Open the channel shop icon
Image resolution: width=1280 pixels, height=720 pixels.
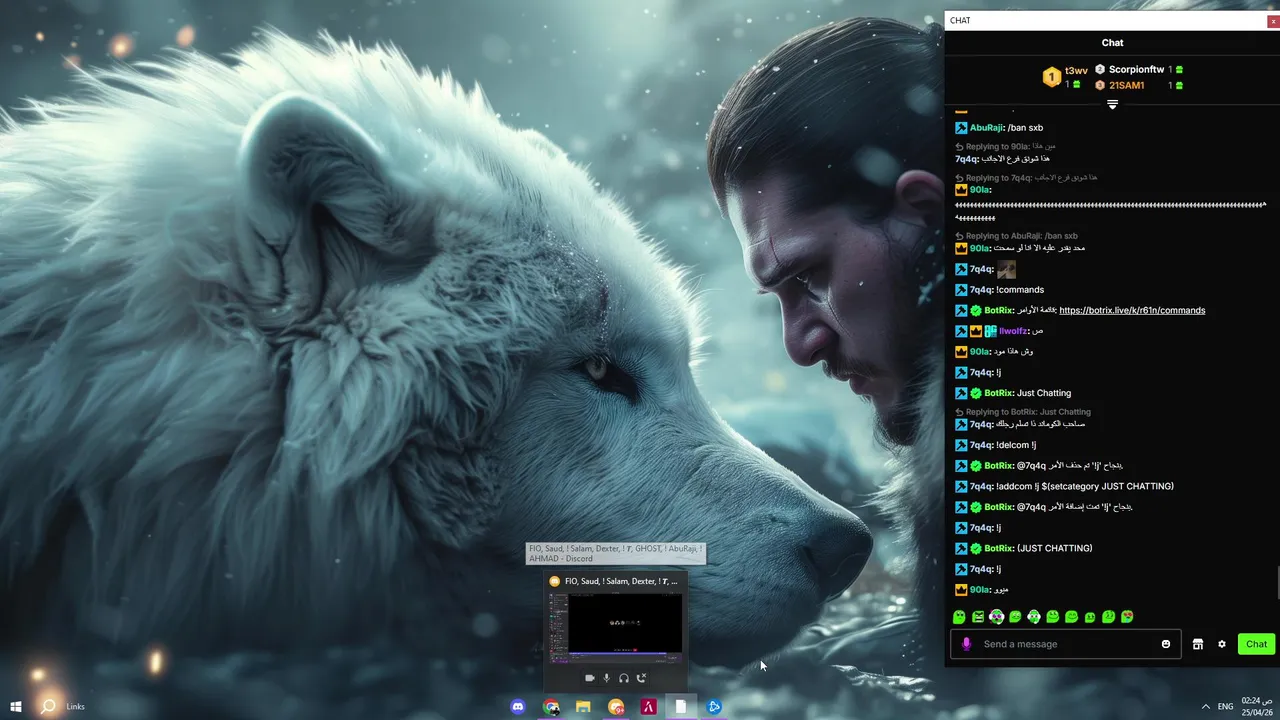coord(1198,644)
